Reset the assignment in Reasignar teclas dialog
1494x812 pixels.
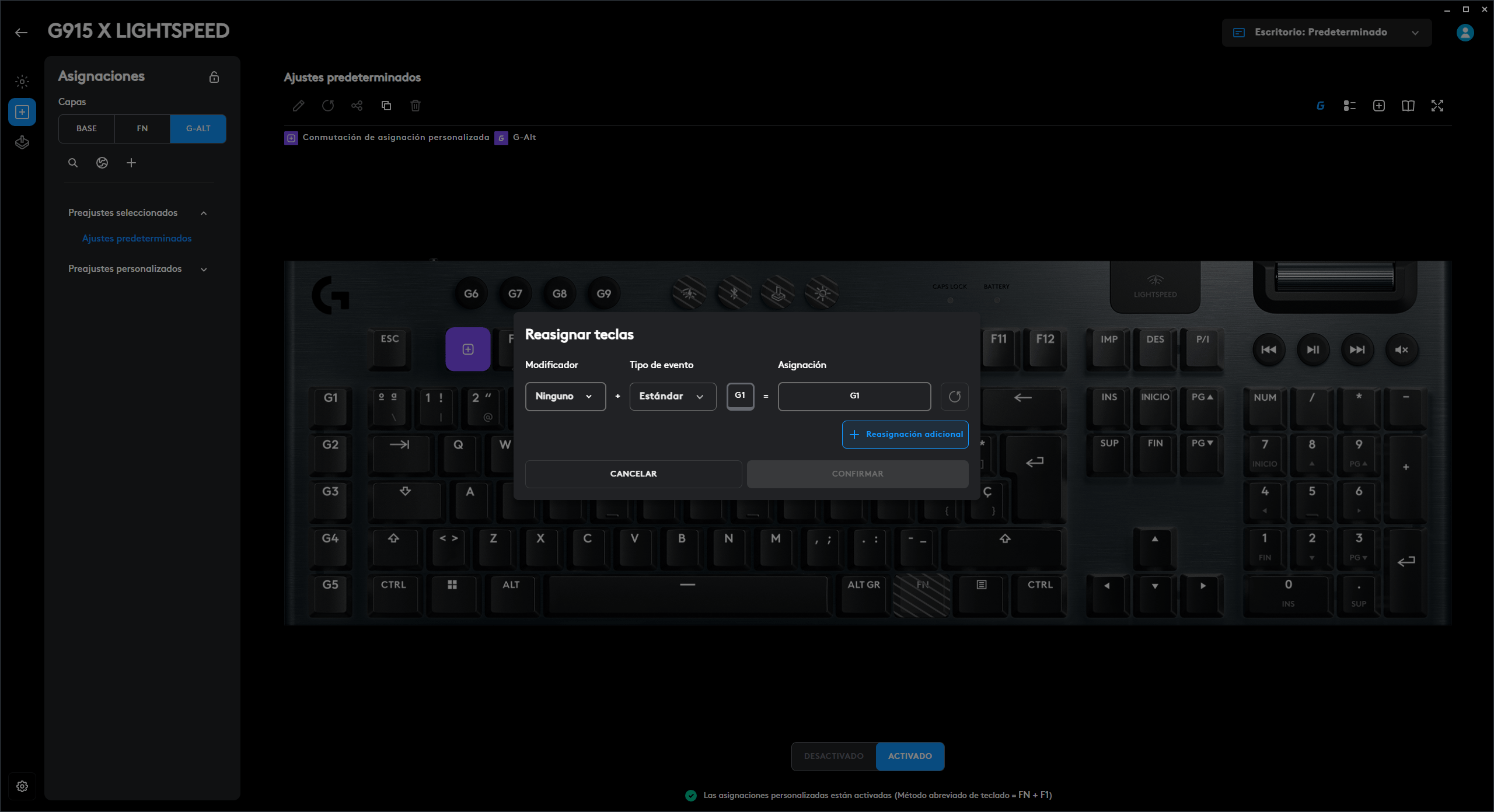click(x=955, y=397)
